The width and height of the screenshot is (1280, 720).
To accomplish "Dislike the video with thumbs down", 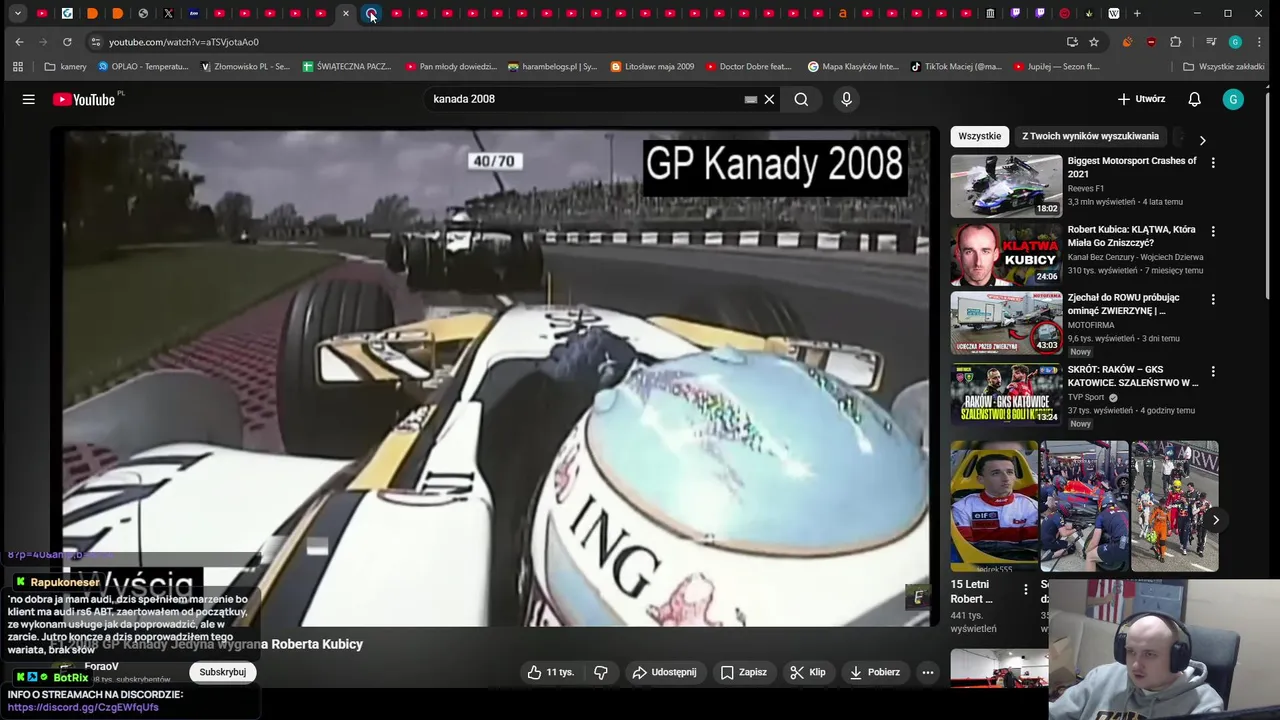I will (601, 672).
